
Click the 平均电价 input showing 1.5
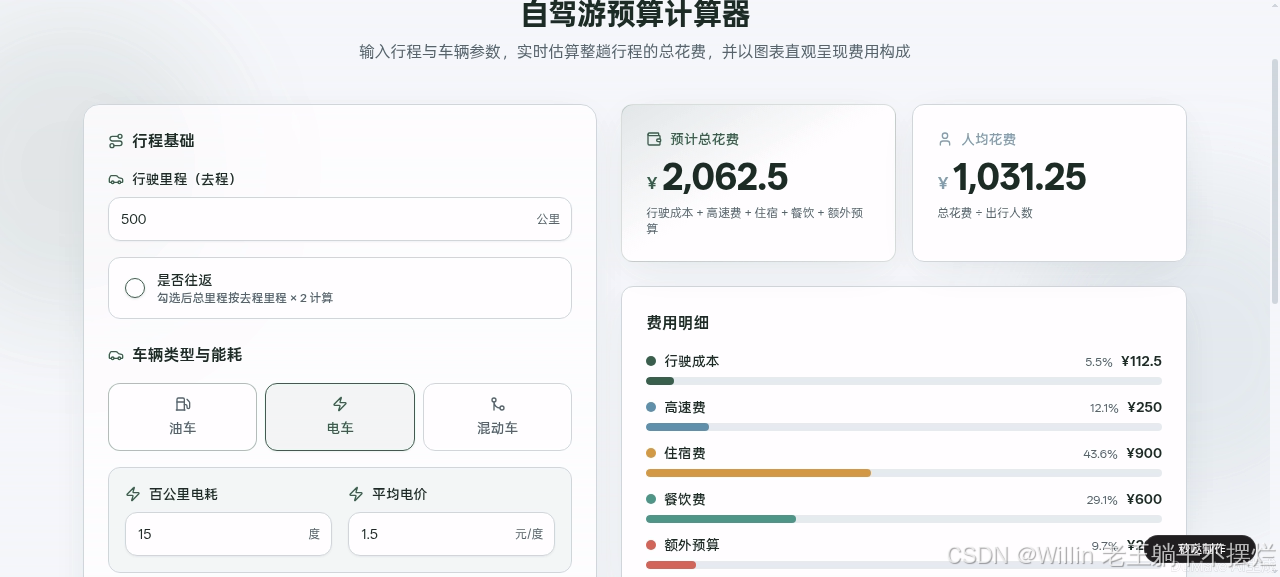451,534
